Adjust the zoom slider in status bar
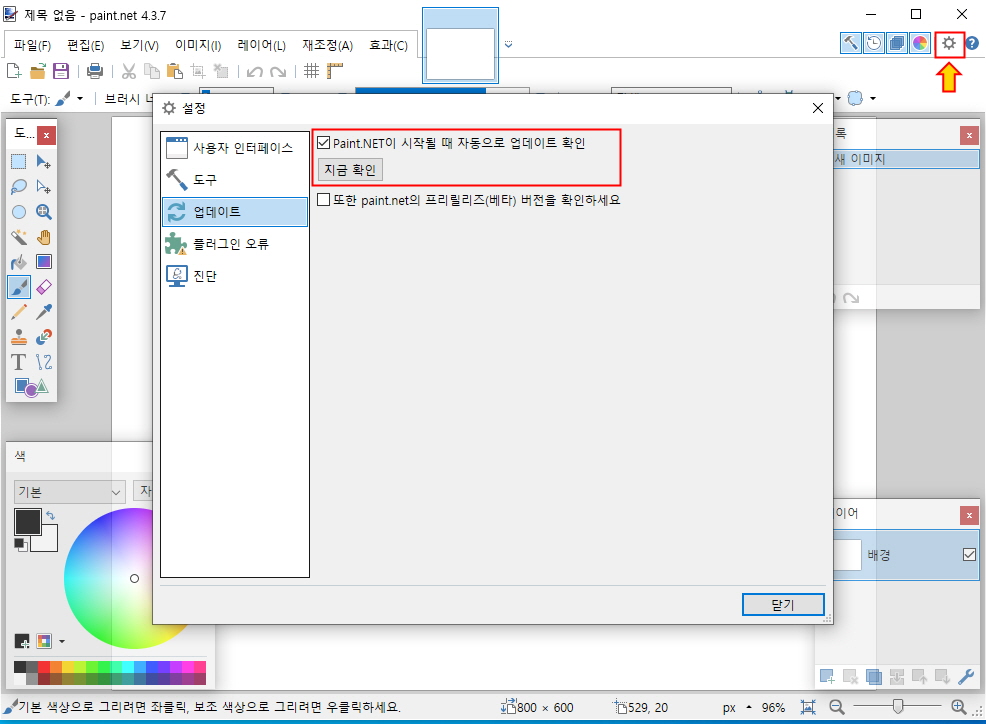Image resolution: width=986 pixels, height=724 pixels. pos(897,707)
